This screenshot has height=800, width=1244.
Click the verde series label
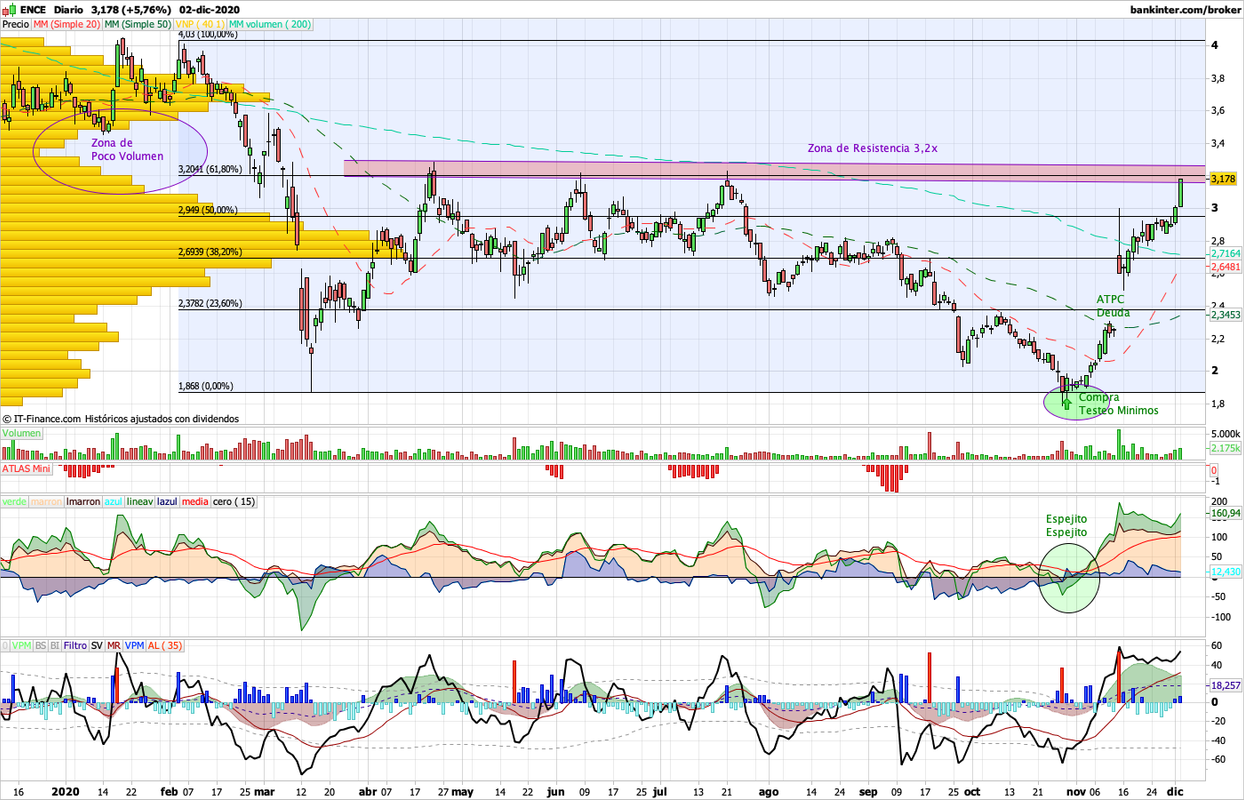(15, 501)
